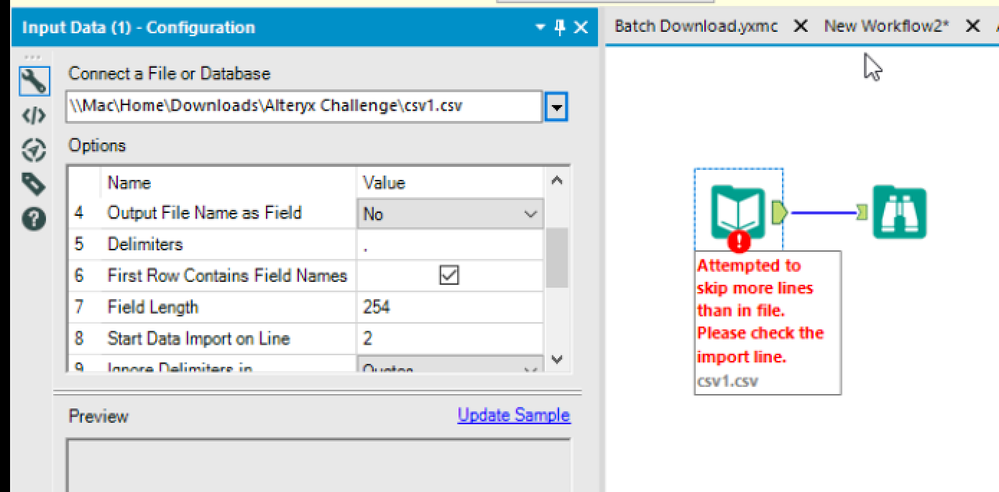The height and width of the screenshot is (492, 999).
Task: Open the Annotation tag icon
Action: coord(33,184)
